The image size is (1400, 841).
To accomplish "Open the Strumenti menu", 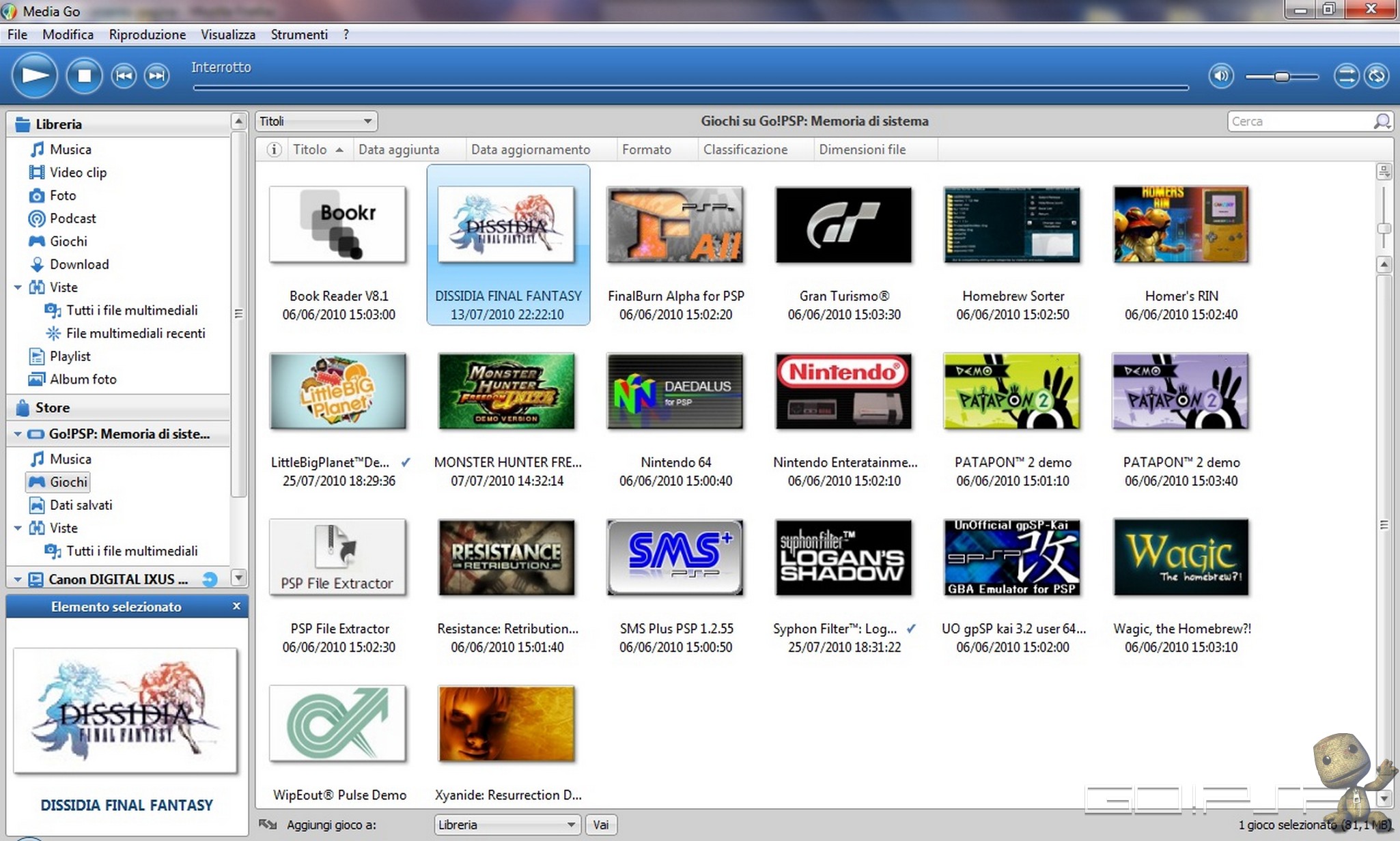I will coord(299,35).
